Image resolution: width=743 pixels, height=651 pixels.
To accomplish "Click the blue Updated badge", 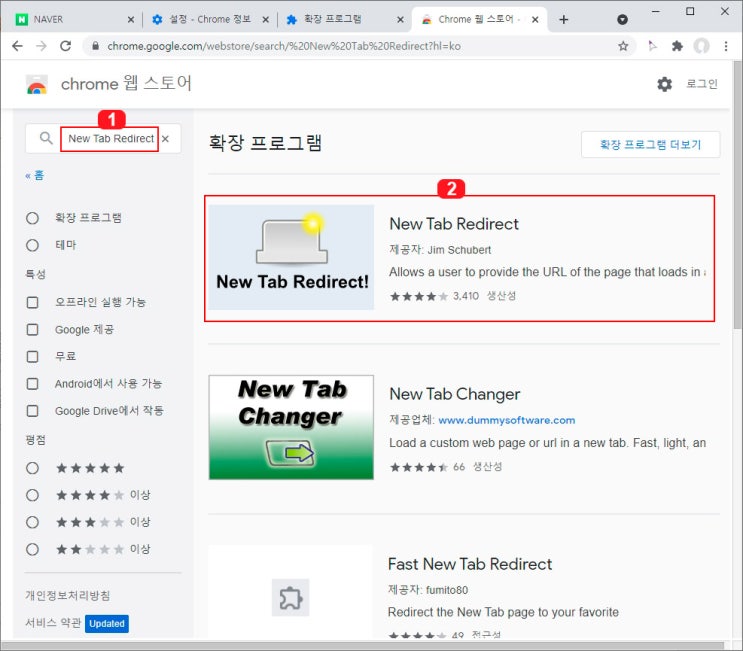I will tap(107, 624).
